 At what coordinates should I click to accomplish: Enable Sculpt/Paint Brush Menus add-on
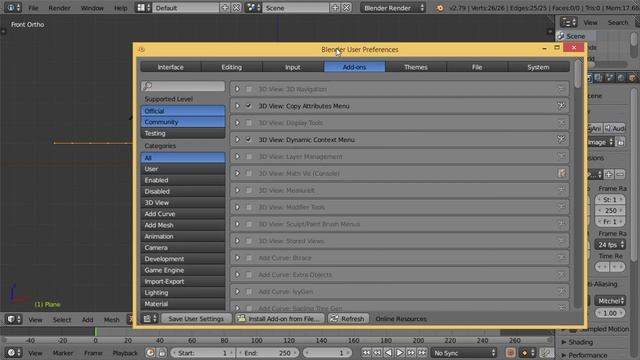(249, 224)
